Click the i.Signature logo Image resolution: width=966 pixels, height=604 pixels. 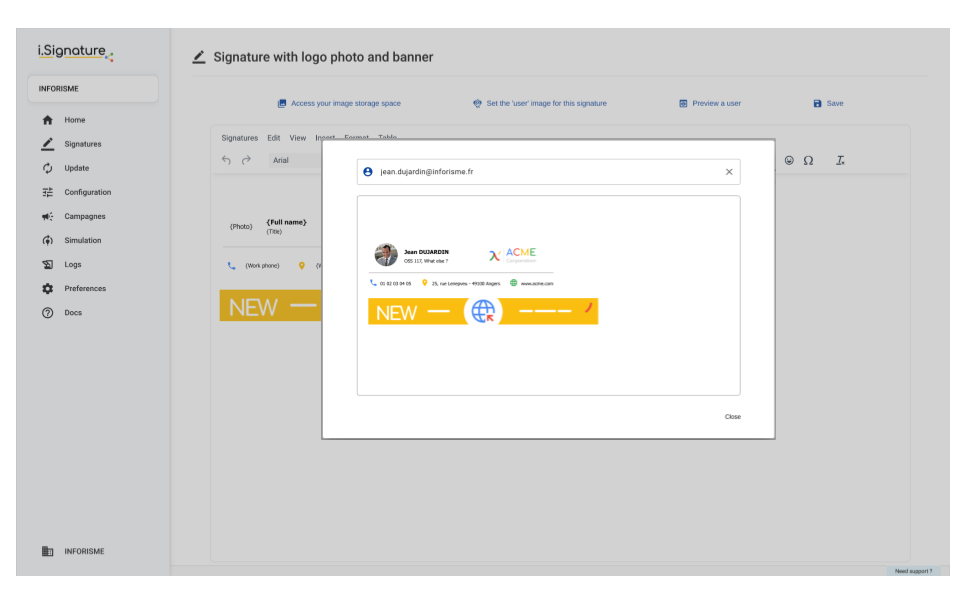point(76,52)
